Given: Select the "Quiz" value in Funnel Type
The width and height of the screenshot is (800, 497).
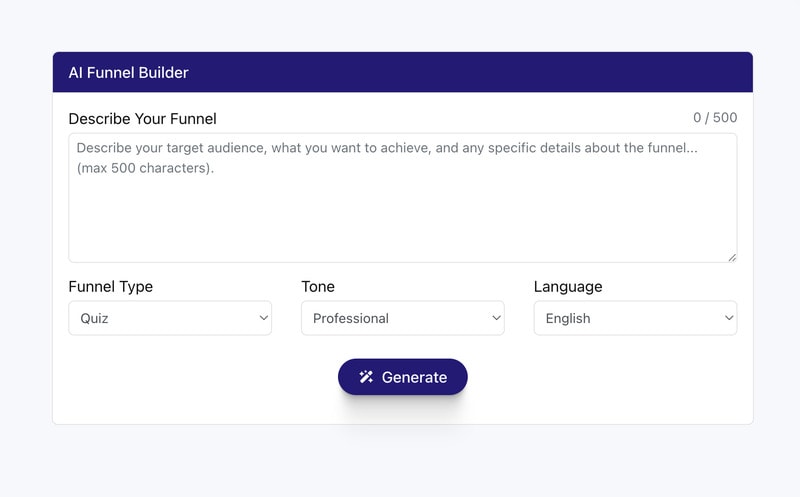Looking at the screenshot, I should click(95, 318).
